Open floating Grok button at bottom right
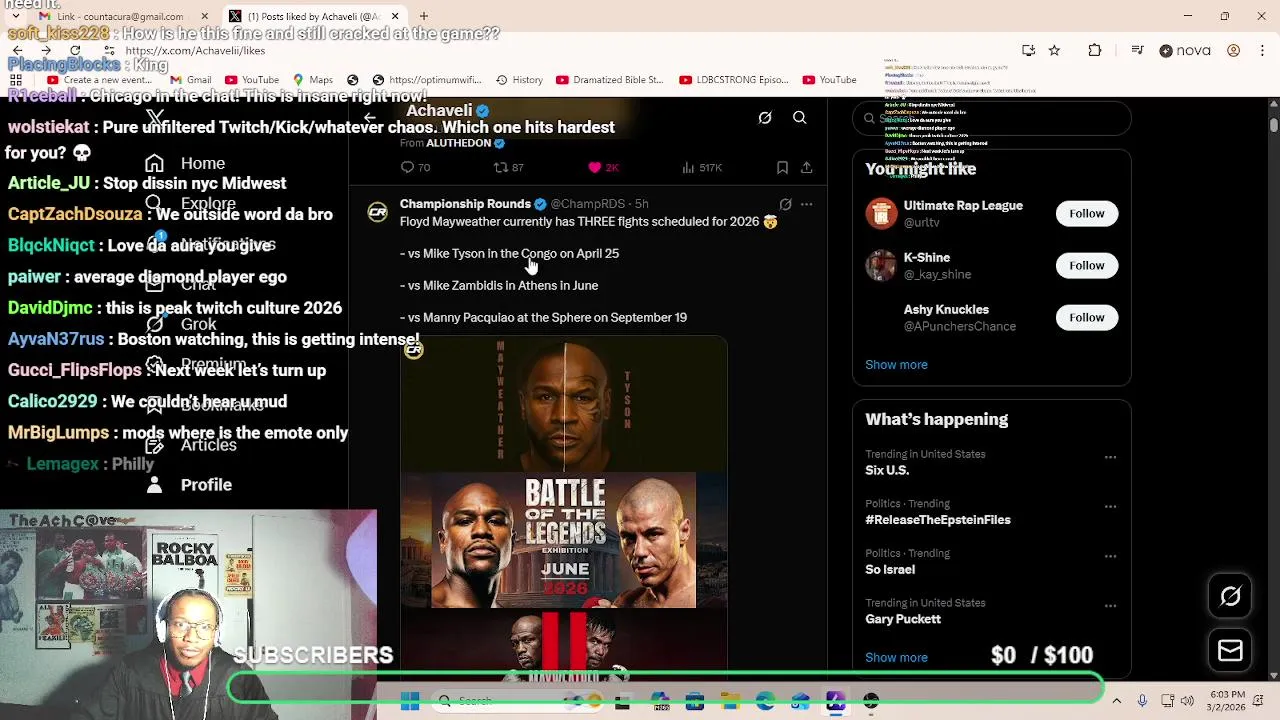The width and height of the screenshot is (1280, 720). tap(1230, 597)
